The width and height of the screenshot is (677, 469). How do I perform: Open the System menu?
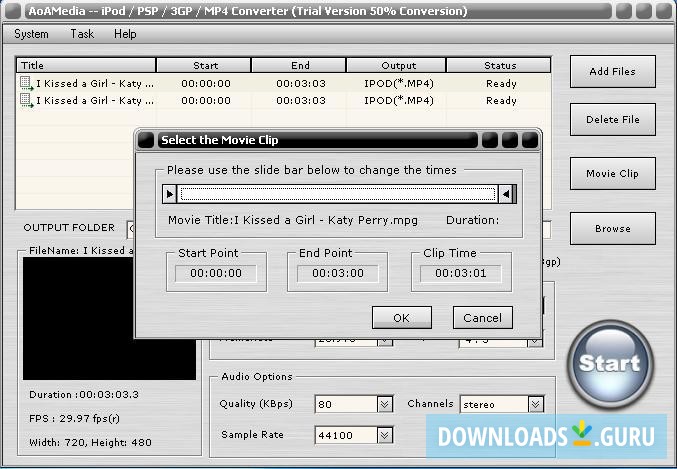31,34
